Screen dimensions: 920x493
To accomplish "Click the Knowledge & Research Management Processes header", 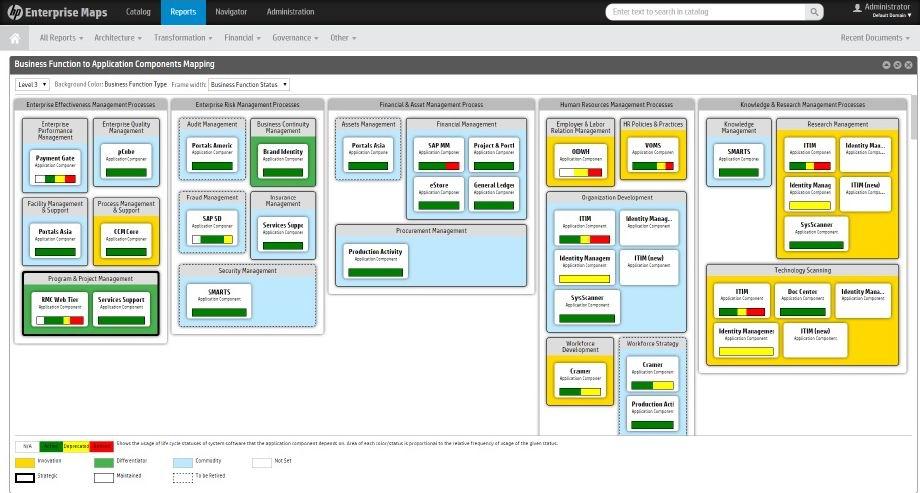I will tap(803, 104).
